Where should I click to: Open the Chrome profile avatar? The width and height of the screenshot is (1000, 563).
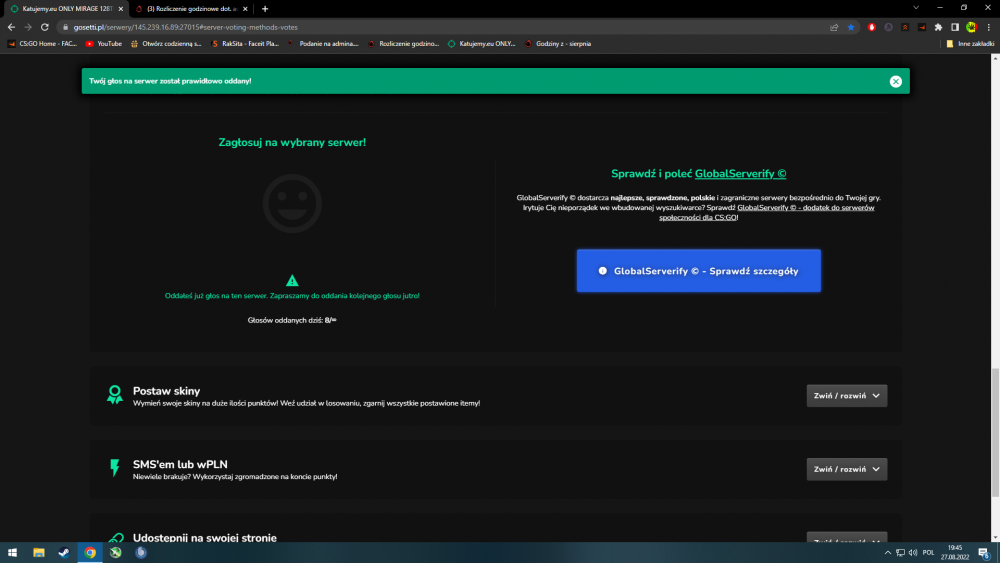pos(971,27)
